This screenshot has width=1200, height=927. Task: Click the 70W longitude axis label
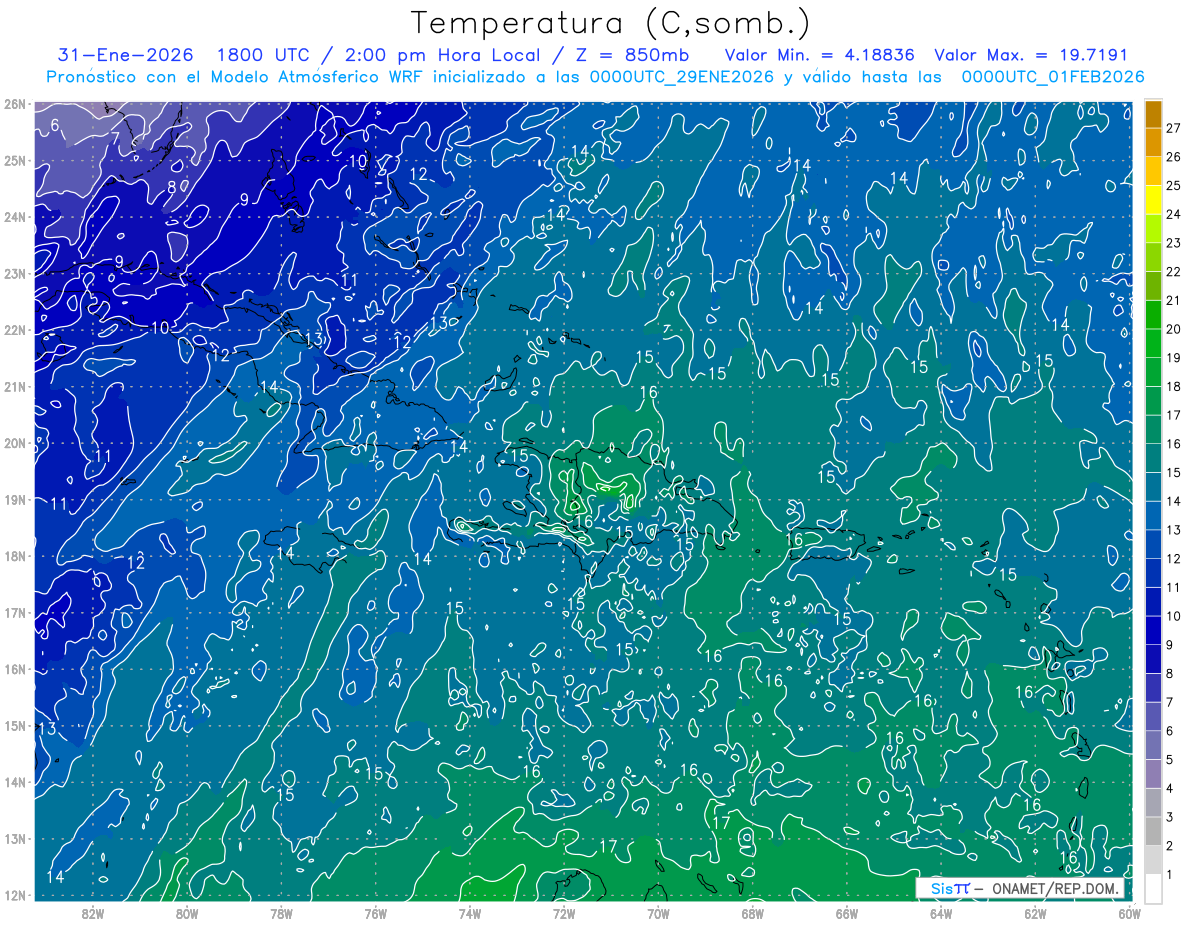pyautogui.click(x=658, y=913)
